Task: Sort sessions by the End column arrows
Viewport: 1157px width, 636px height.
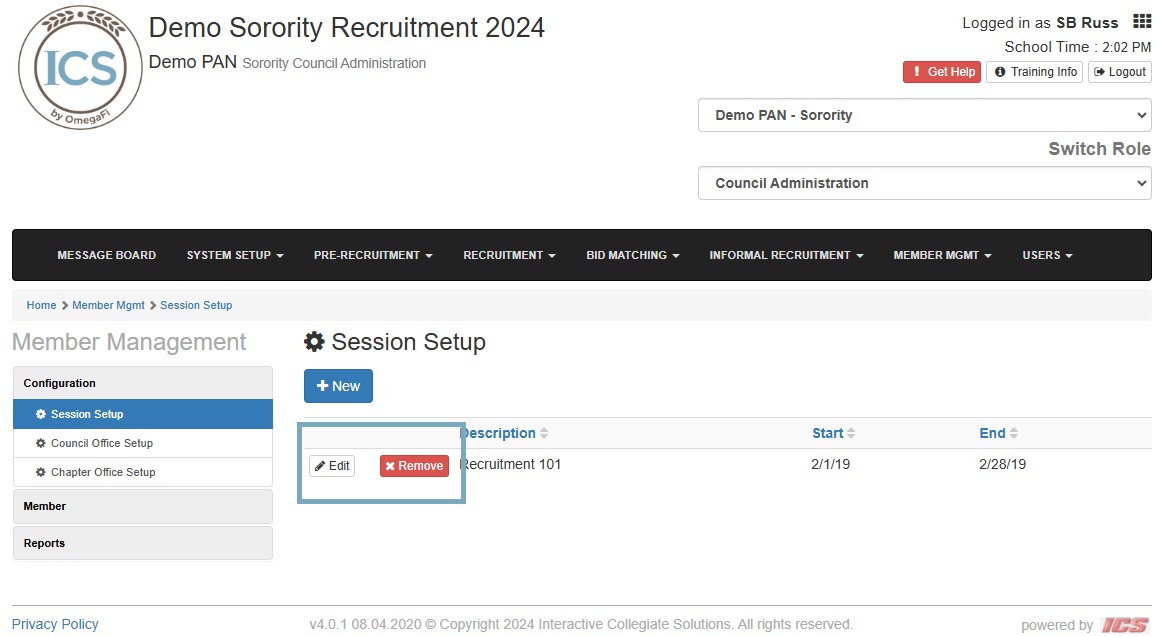Action: point(1013,433)
